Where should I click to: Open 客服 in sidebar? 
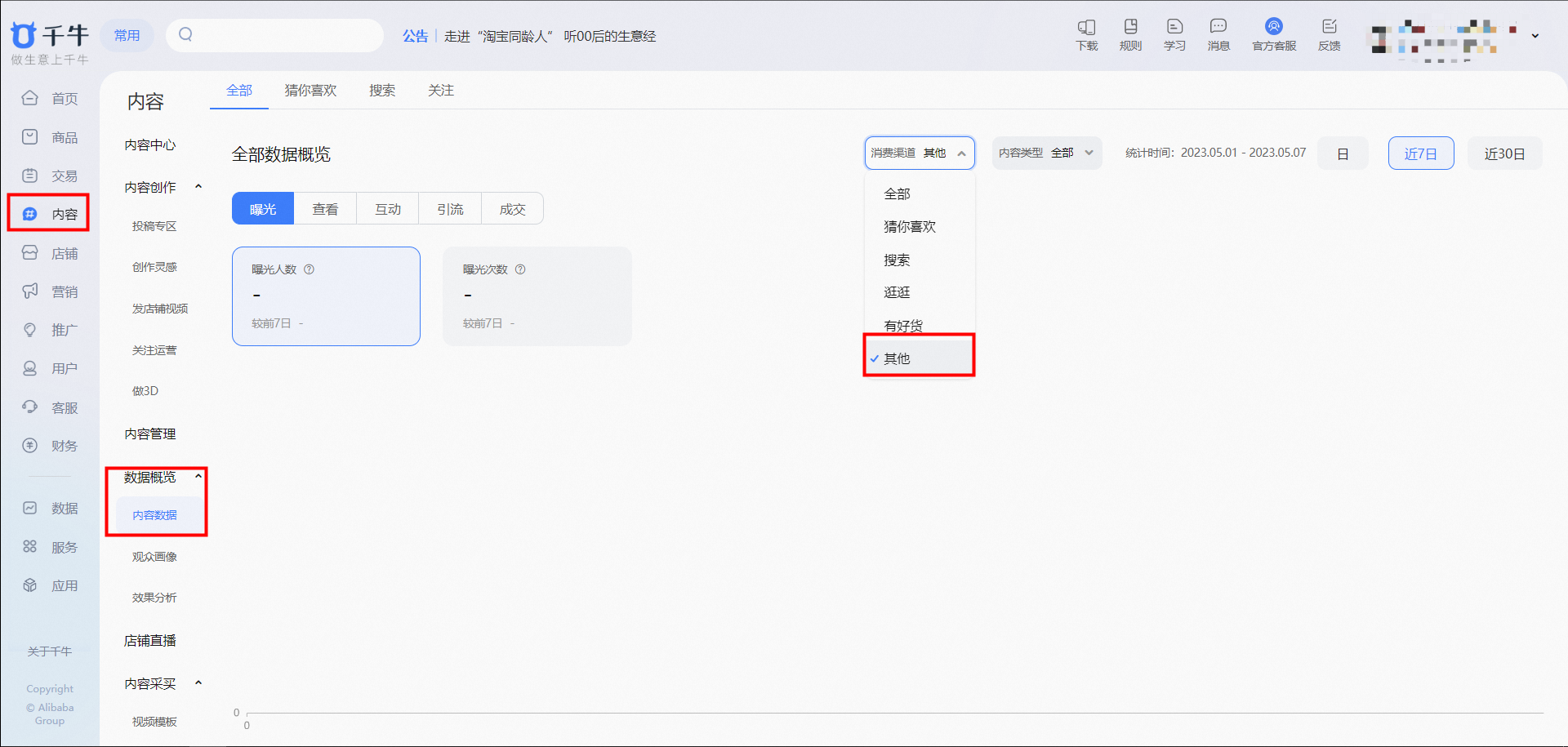[50, 407]
